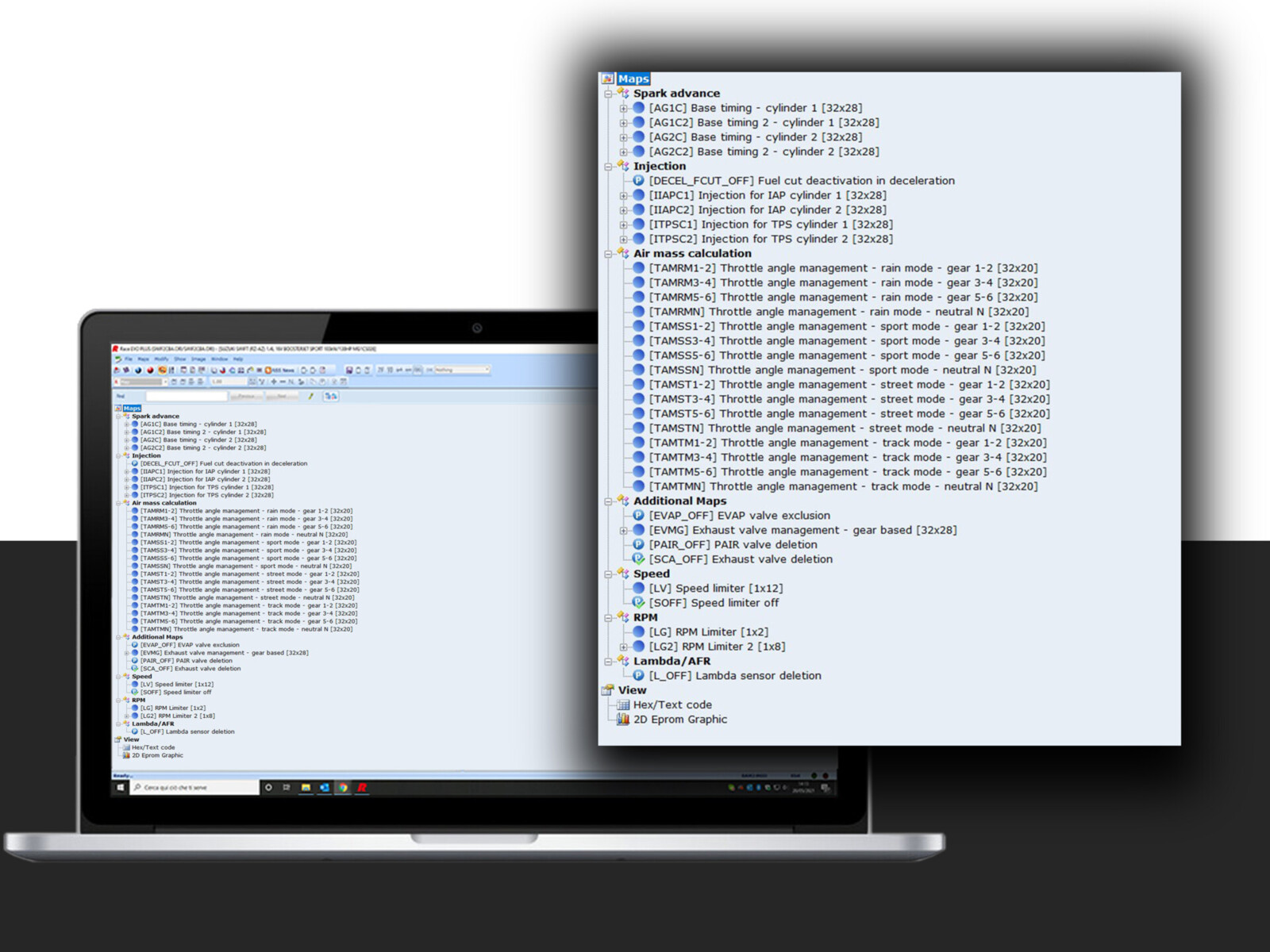This screenshot has height=952, width=1270.
Task: Expand the [EVMG] Exhaust valve management node in enlarged panel
Action: [x=624, y=531]
